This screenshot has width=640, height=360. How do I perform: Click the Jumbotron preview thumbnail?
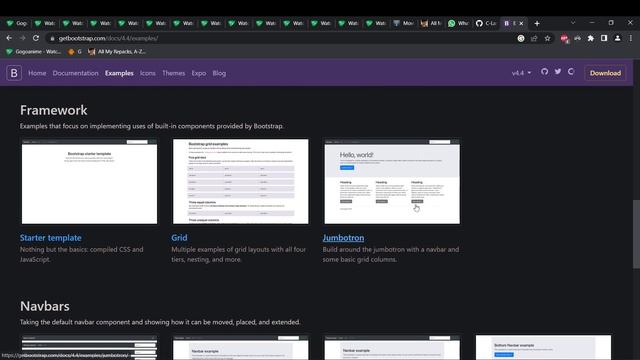pos(392,181)
